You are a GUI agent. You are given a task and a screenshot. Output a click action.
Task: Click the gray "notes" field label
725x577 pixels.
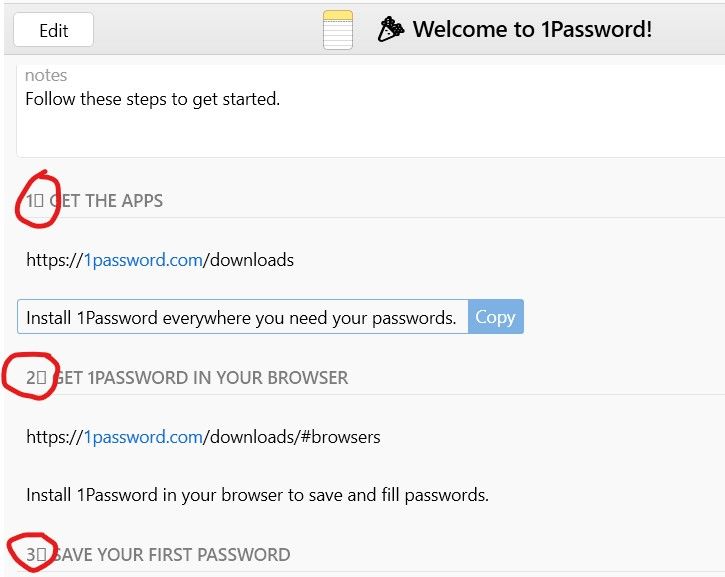coord(46,76)
